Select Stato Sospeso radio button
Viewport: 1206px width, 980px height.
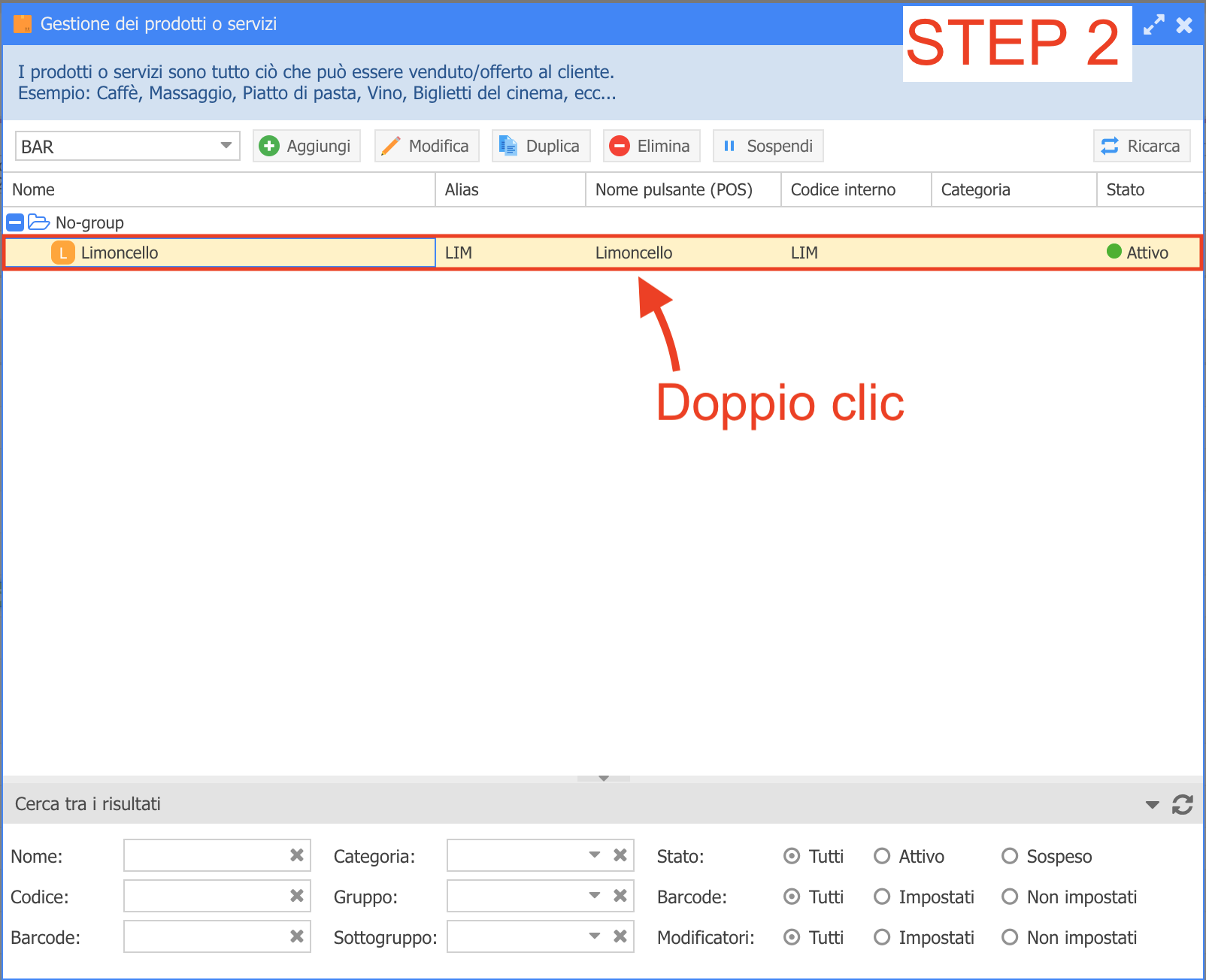pos(1010,856)
